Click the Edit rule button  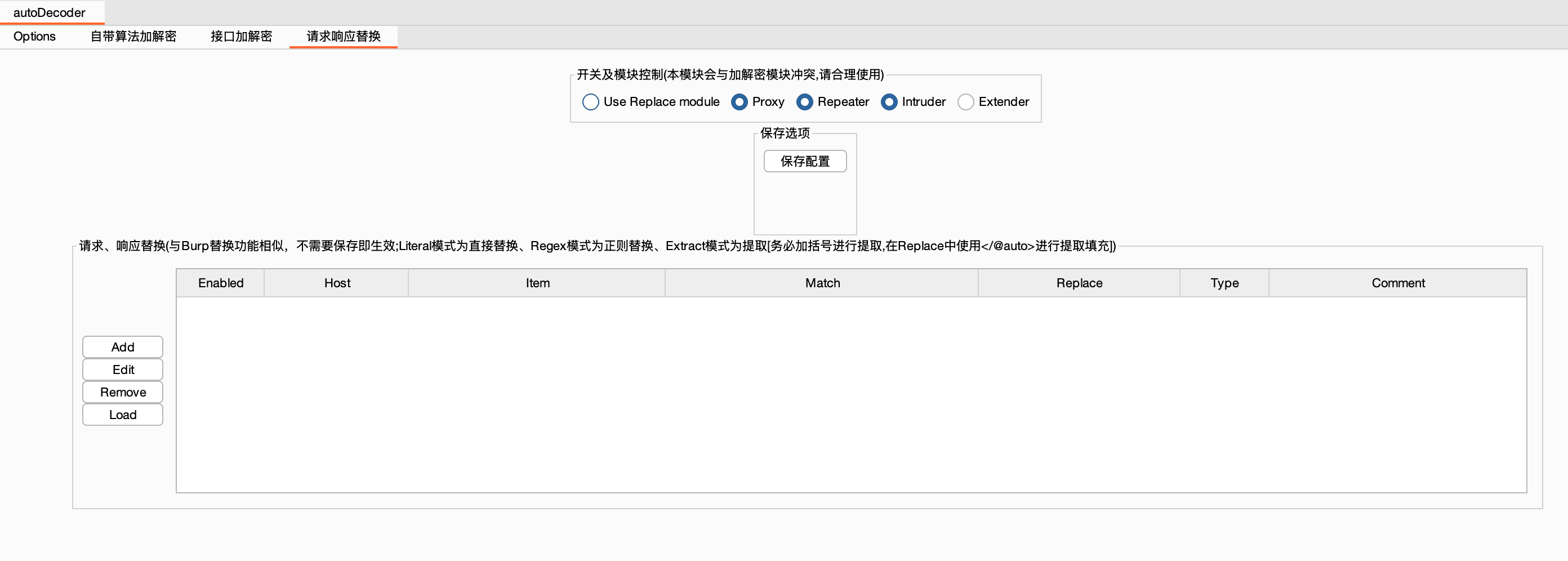pos(123,369)
